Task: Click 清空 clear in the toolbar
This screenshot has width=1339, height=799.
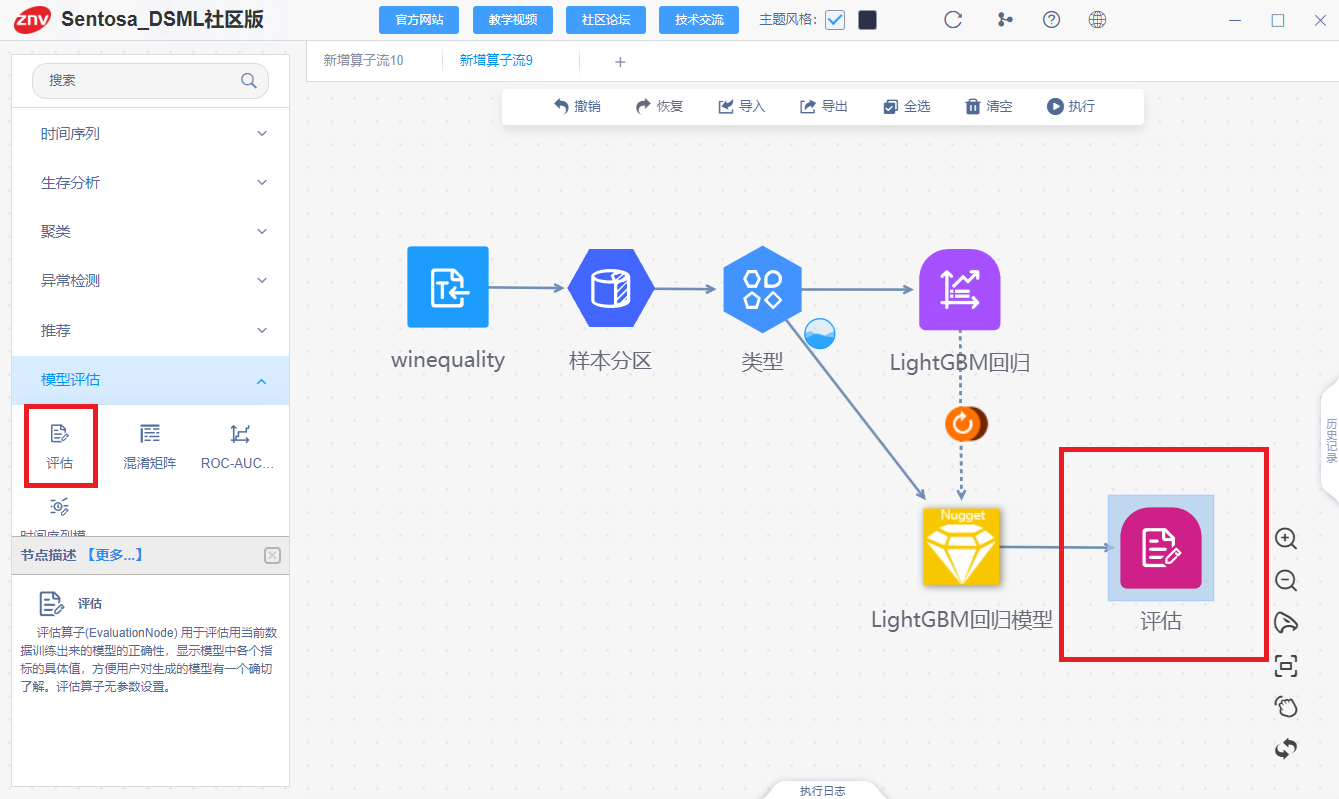Action: [x=988, y=106]
